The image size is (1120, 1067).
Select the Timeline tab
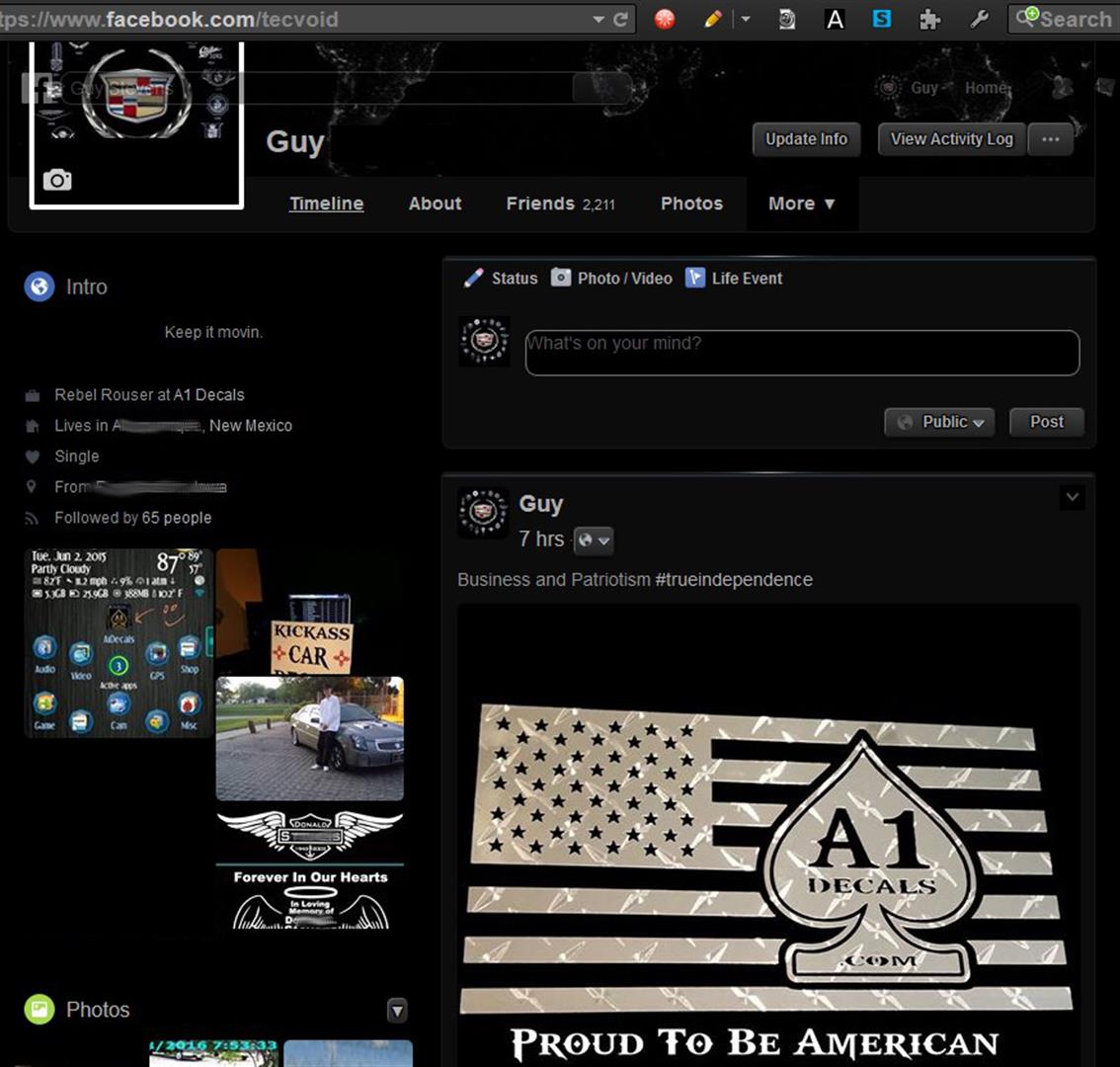point(327,204)
